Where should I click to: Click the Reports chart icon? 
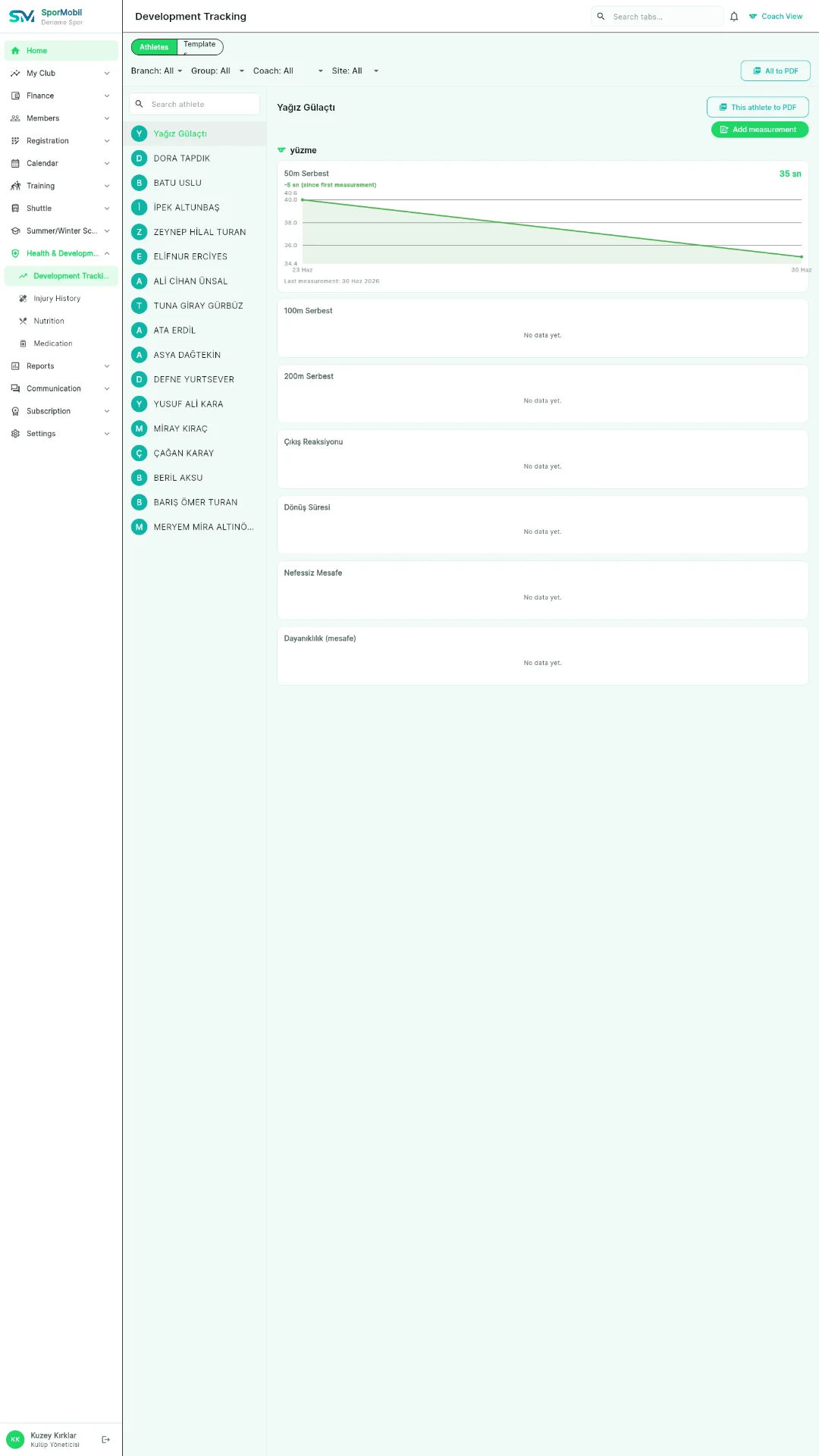(x=15, y=366)
